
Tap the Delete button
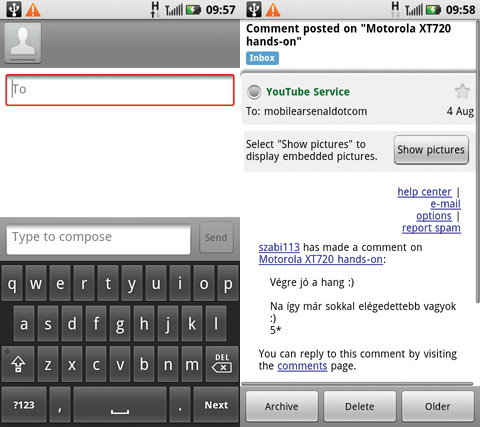[x=360, y=406]
